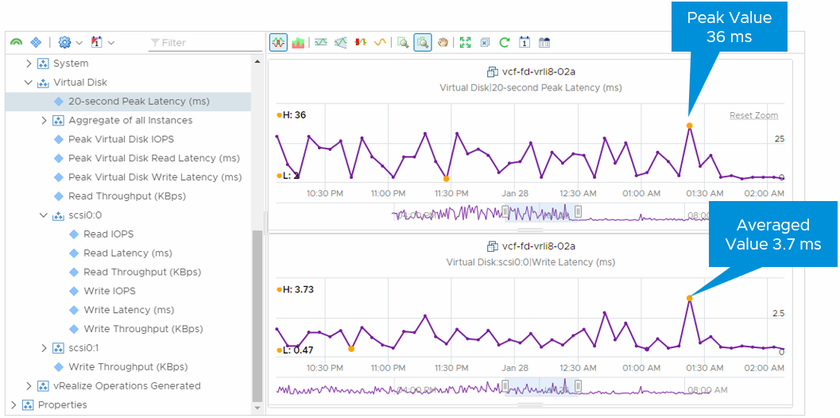This screenshot has height=418, width=840.
Task: Open the gear settings dropdown
Action: (x=70, y=43)
